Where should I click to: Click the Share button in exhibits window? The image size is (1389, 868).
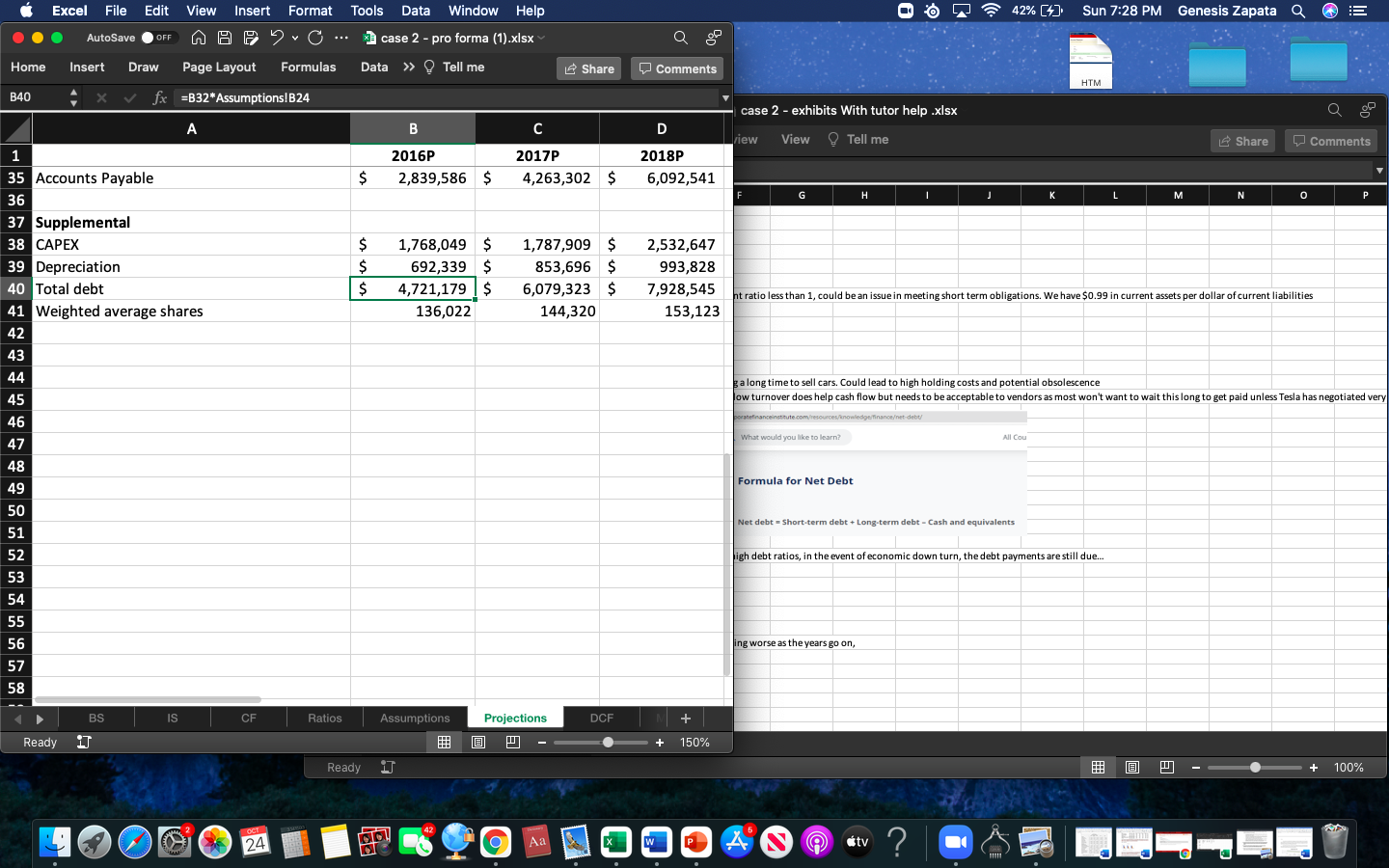(1242, 141)
